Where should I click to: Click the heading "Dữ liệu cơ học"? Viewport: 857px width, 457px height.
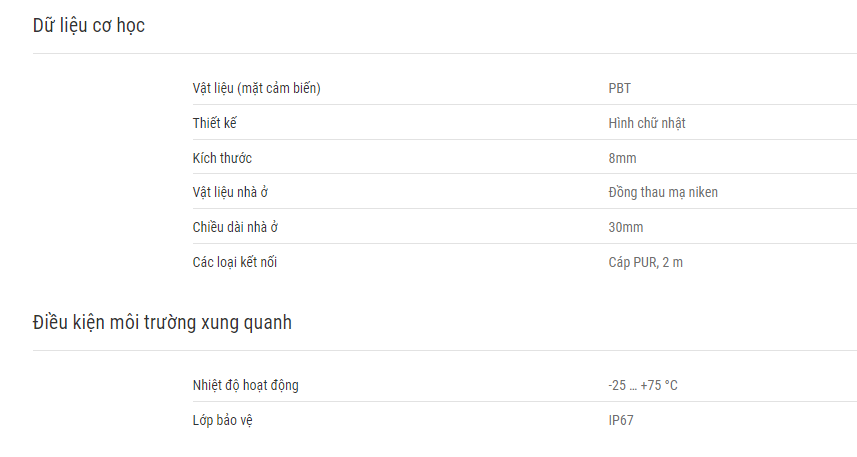(x=89, y=26)
